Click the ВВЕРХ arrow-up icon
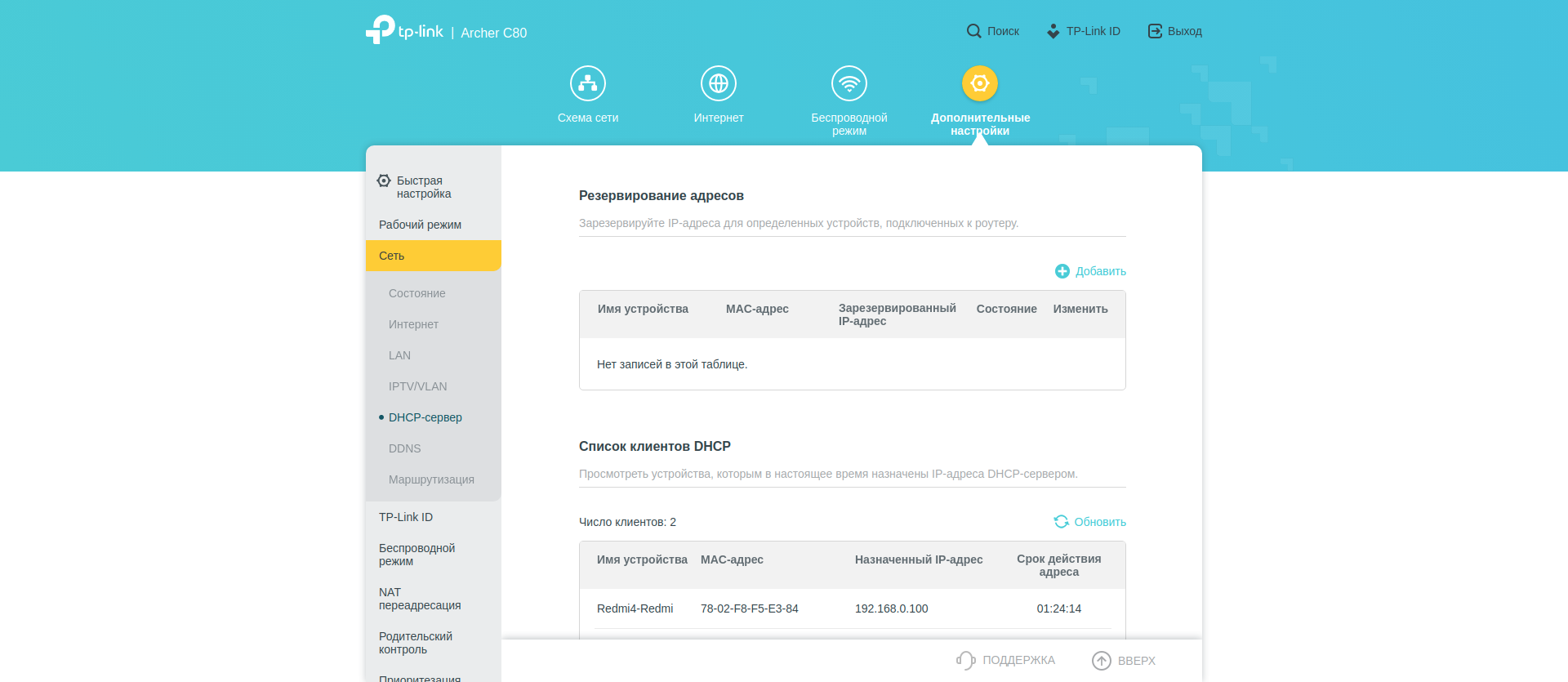This screenshot has height=682, width=1568. (1102, 661)
